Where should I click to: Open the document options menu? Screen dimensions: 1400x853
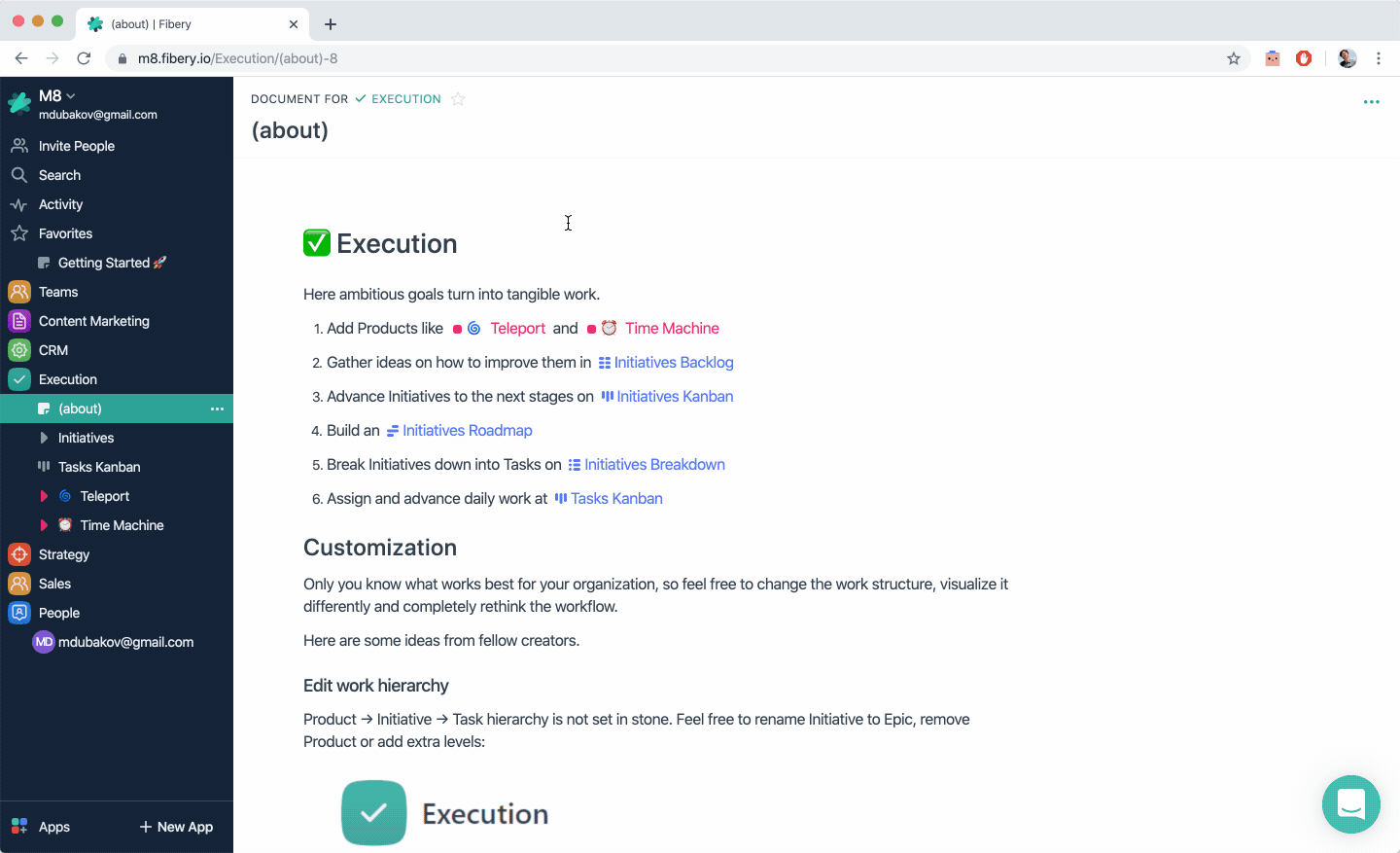[x=1372, y=101]
